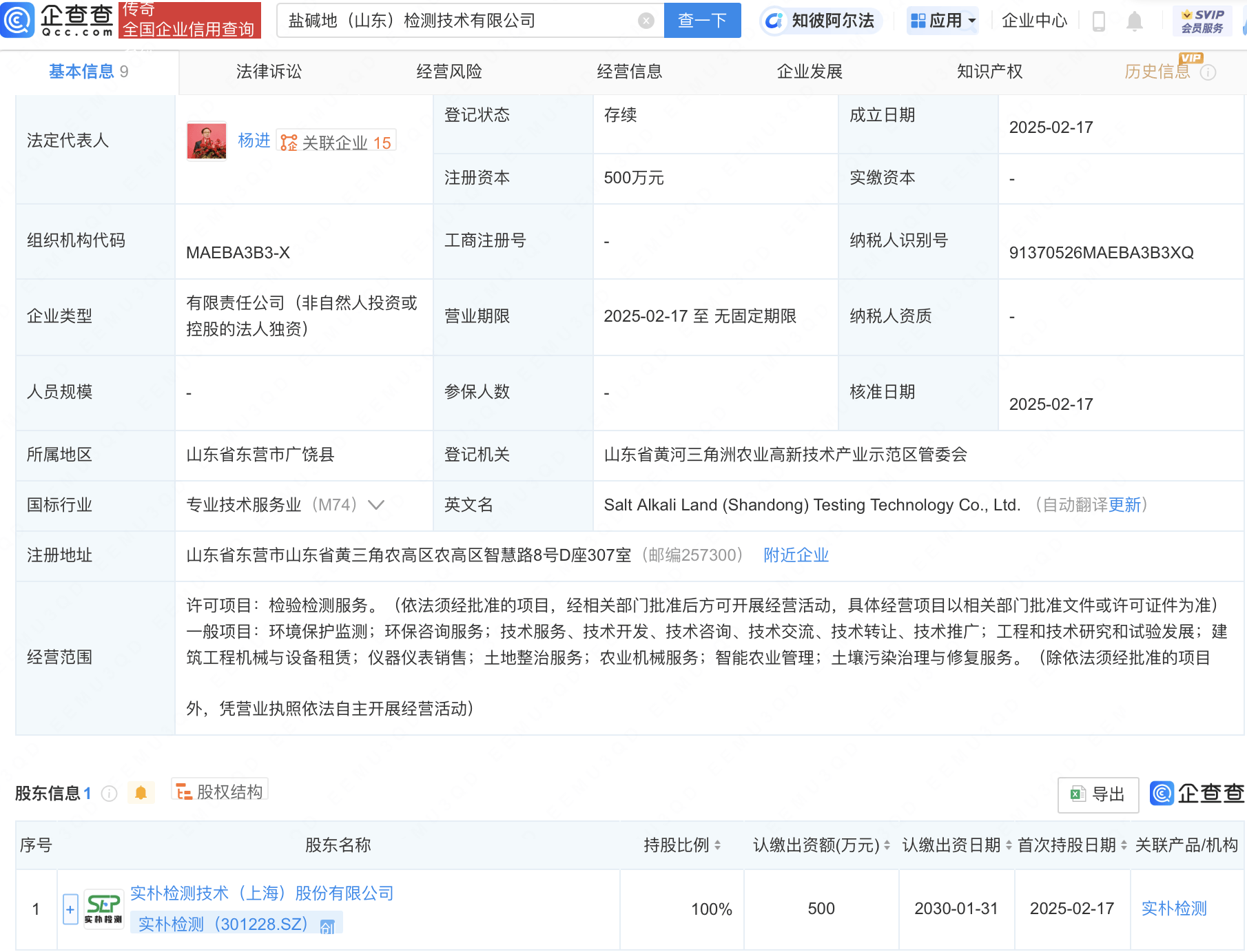Select tax ID 91370526MAEBA3B3XQ

tap(1101, 253)
